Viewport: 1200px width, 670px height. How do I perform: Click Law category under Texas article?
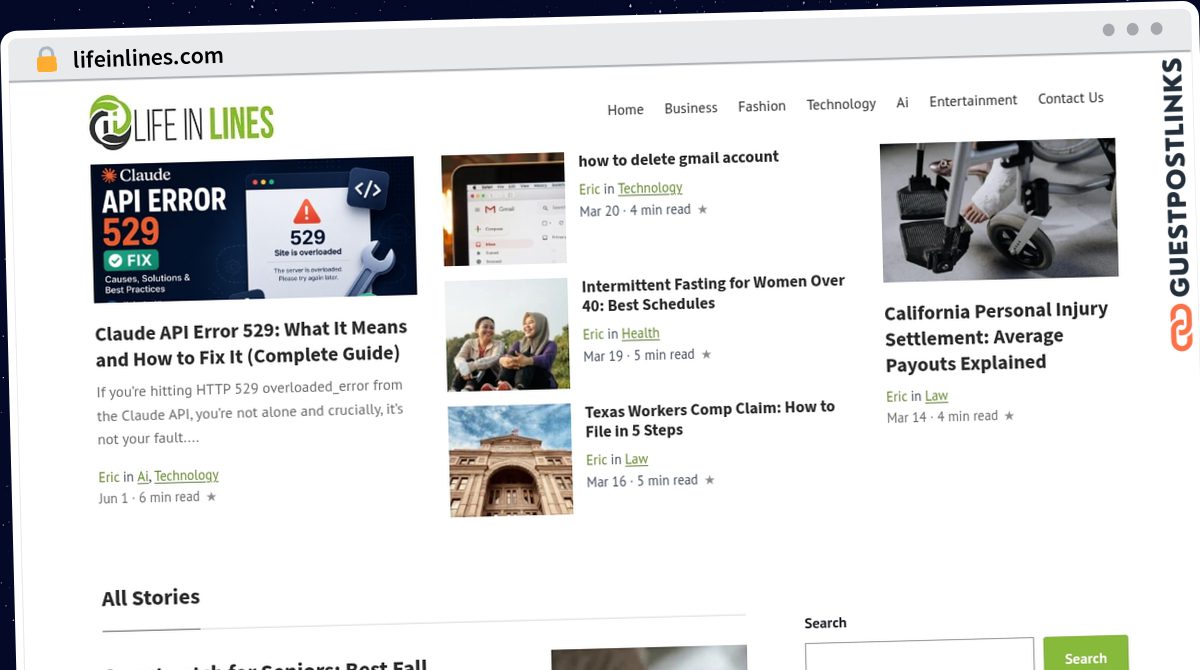(637, 460)
